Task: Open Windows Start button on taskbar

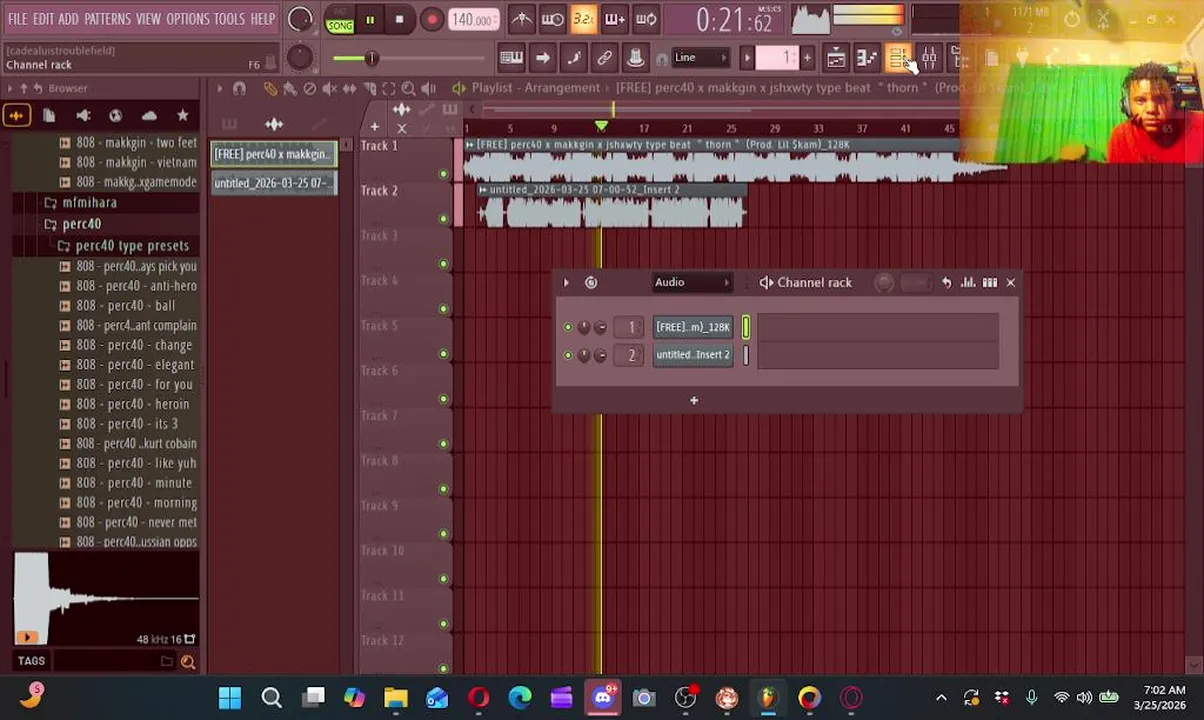Action: click(x=230, y=698)
